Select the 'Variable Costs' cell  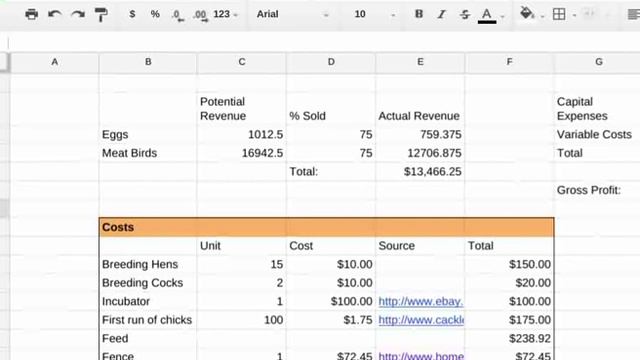coord(597,135)
